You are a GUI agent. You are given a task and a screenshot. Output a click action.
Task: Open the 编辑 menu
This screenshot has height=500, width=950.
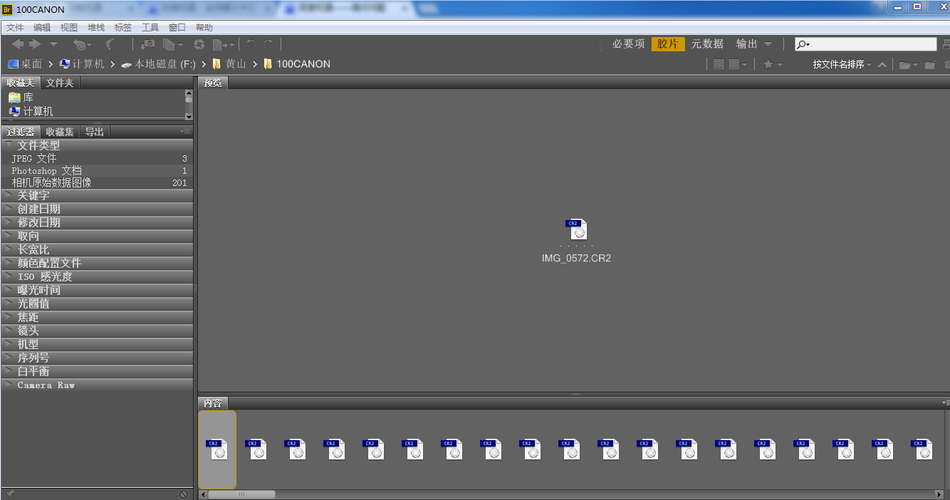(x=42, y=27)
